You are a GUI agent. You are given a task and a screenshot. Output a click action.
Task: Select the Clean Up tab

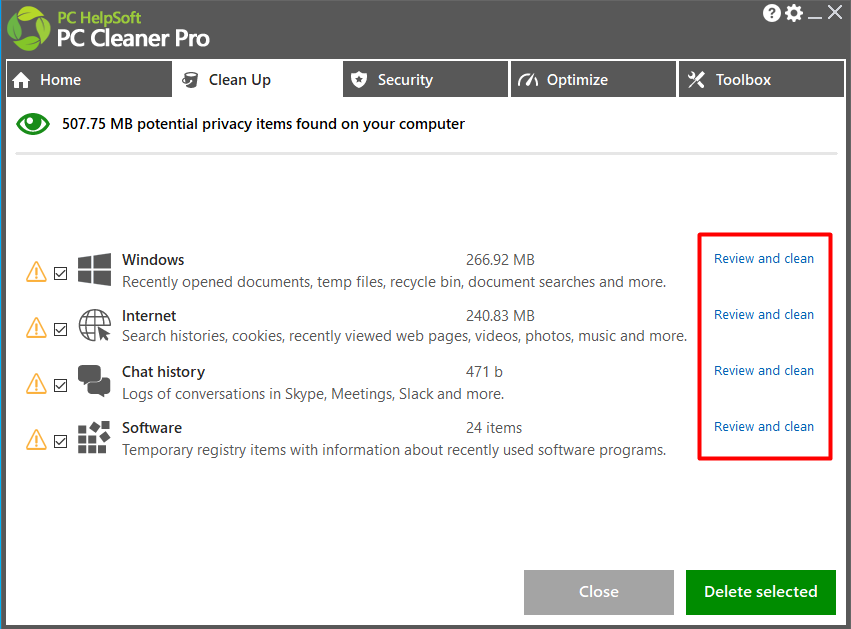256,79
